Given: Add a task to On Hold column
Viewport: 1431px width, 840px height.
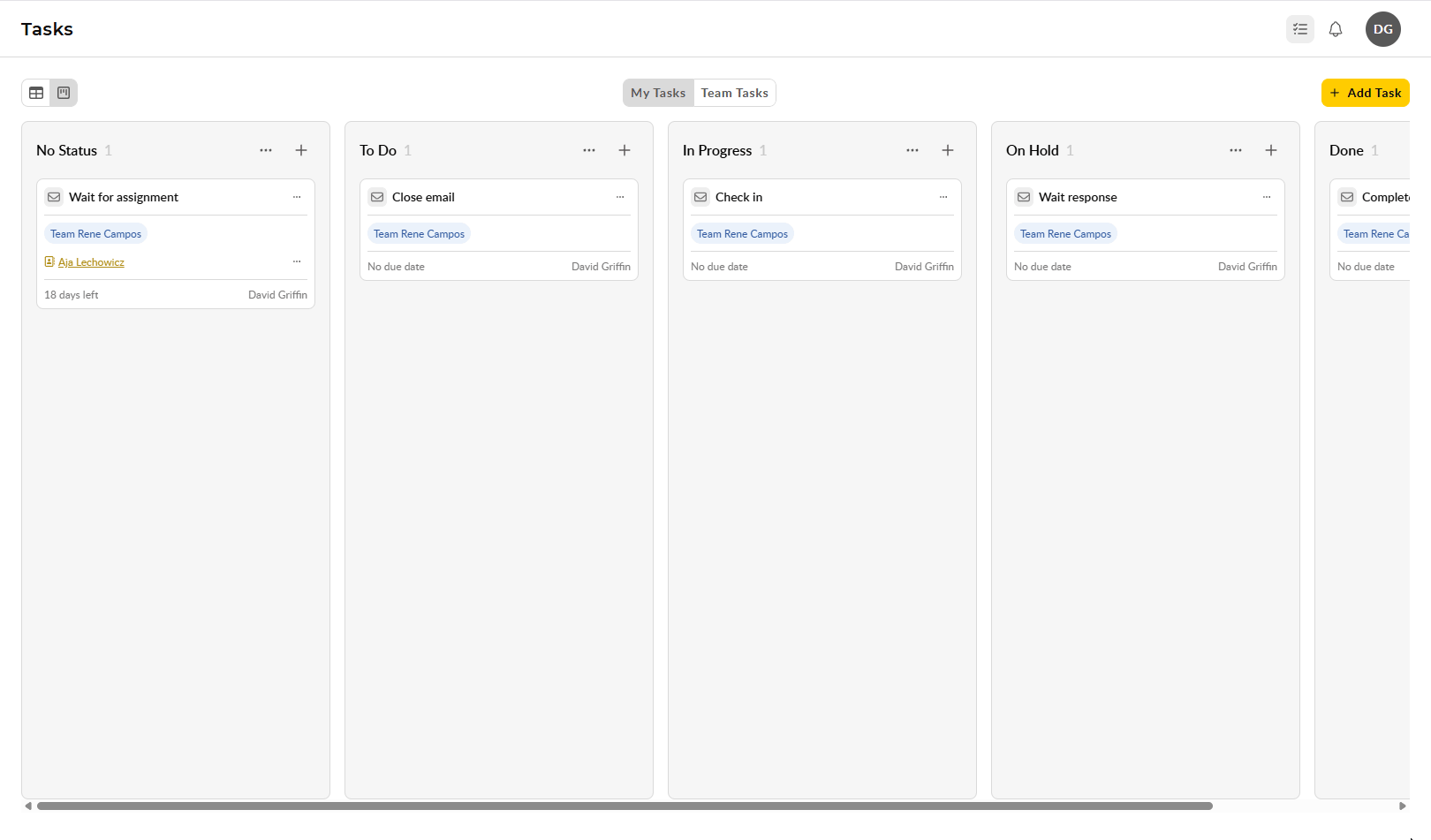Looking at the screenshot, I should click(1271, 150).
